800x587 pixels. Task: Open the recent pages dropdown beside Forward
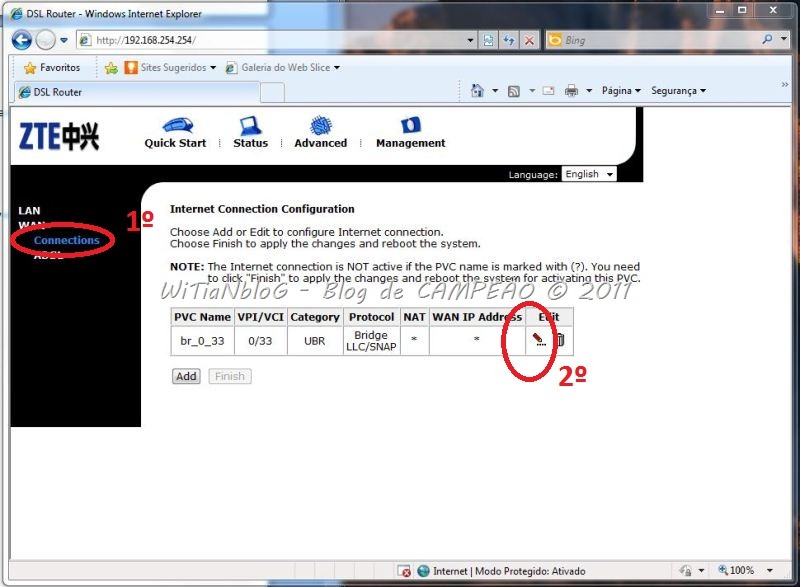point(64,40)
